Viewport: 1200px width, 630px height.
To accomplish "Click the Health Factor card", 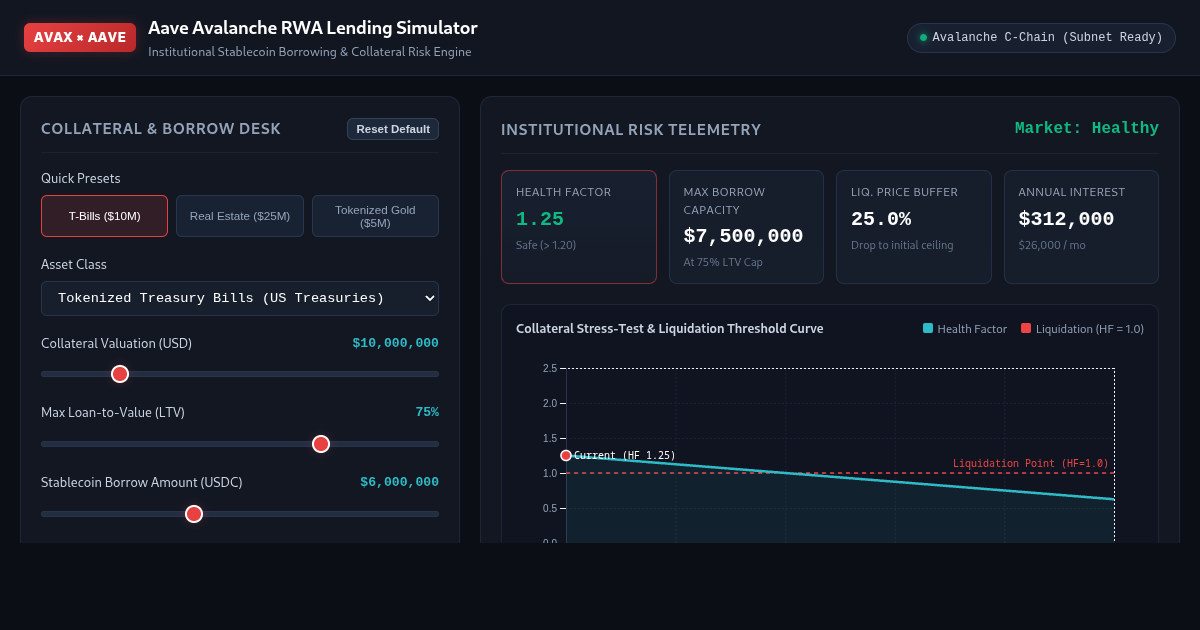I will pos(579,227).
